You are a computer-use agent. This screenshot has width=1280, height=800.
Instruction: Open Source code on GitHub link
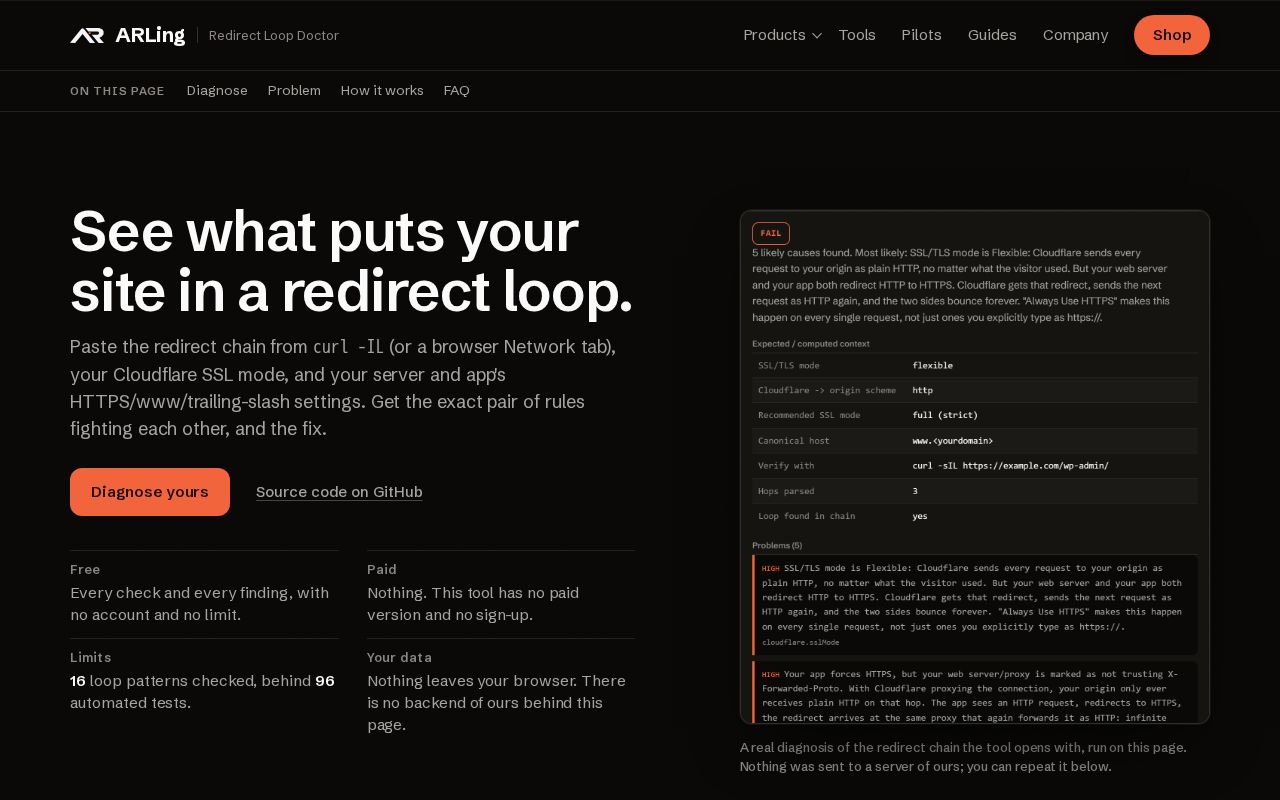(x=339, y=492)
